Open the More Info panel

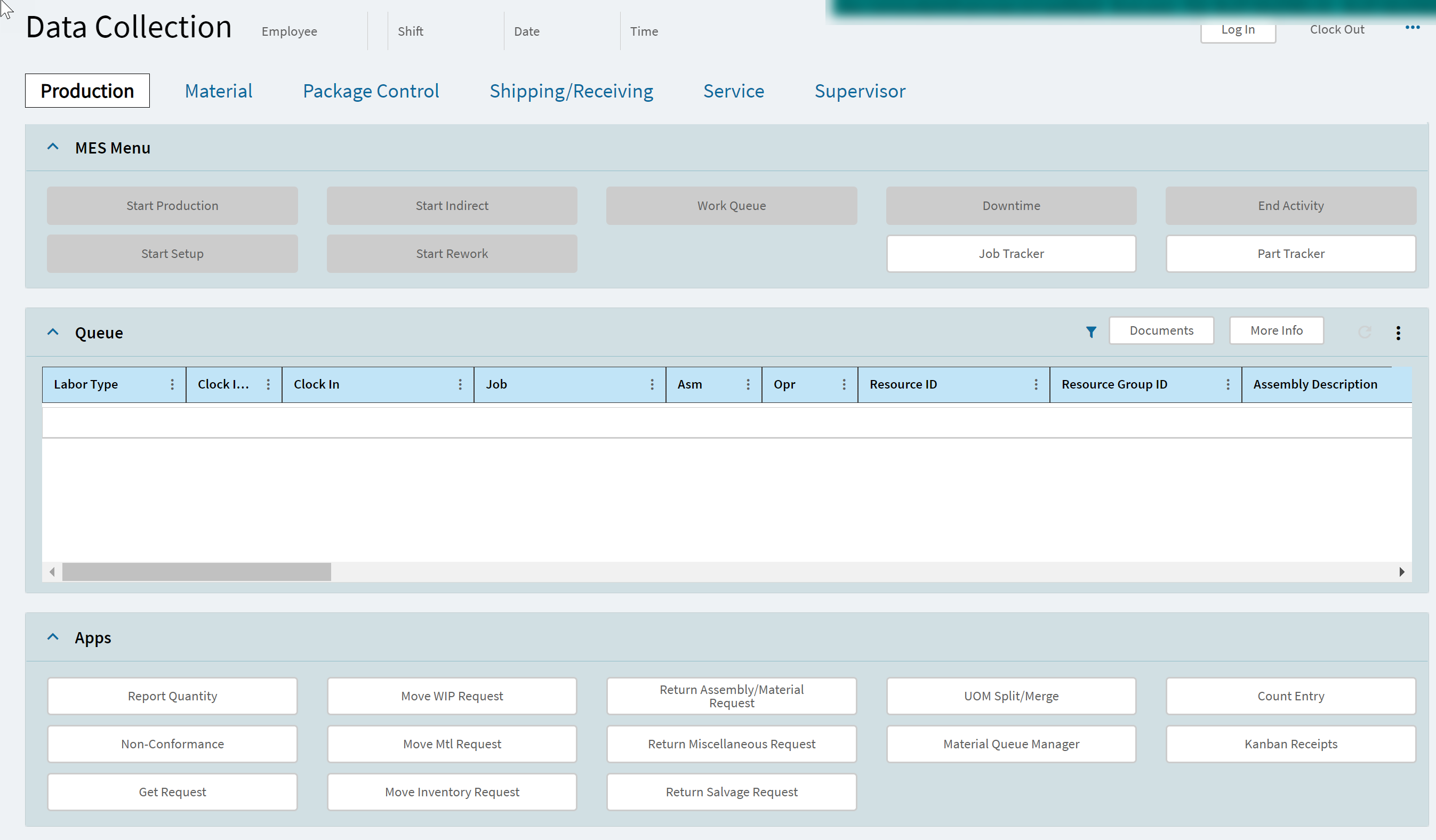point(1277,330)
